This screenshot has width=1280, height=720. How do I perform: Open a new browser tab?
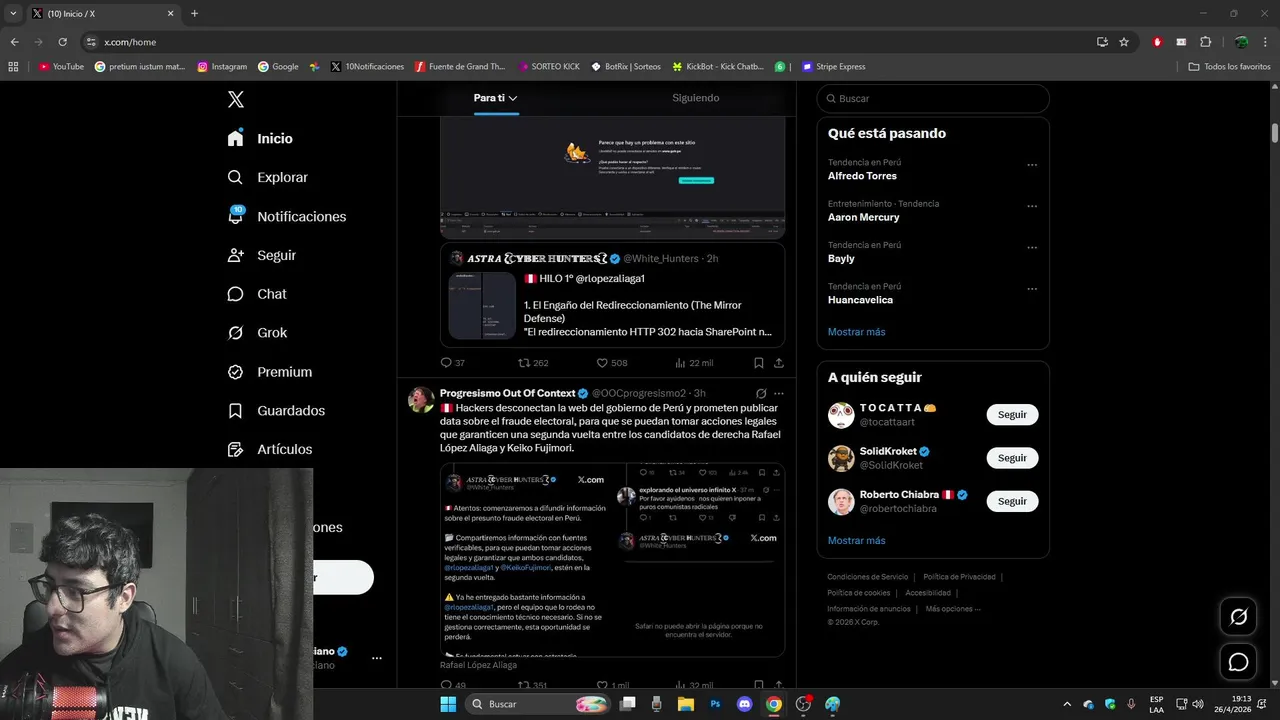click(x=194, y=13)
